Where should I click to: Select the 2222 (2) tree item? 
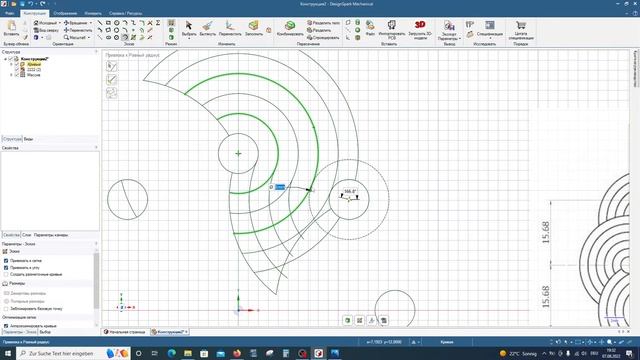click(x=34, y=70)
